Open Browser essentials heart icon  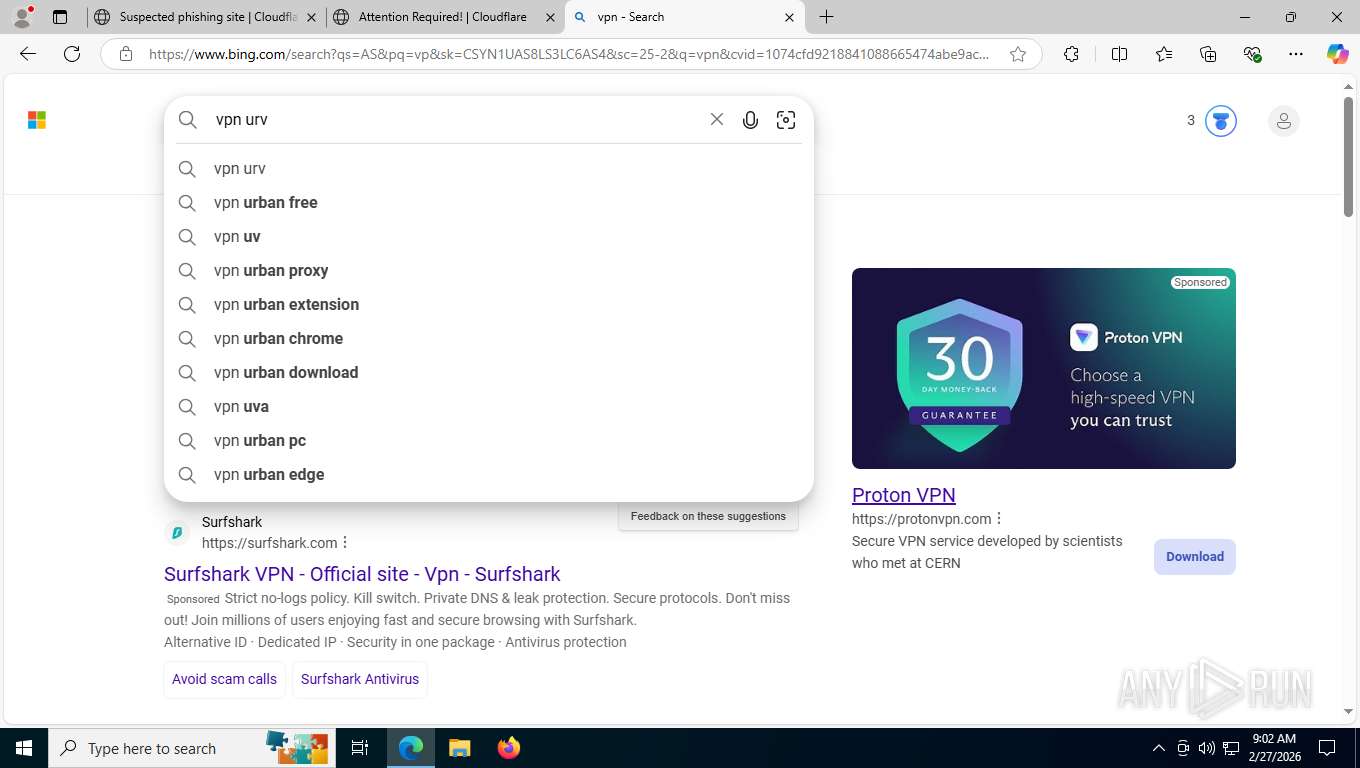pos(1252,54)
